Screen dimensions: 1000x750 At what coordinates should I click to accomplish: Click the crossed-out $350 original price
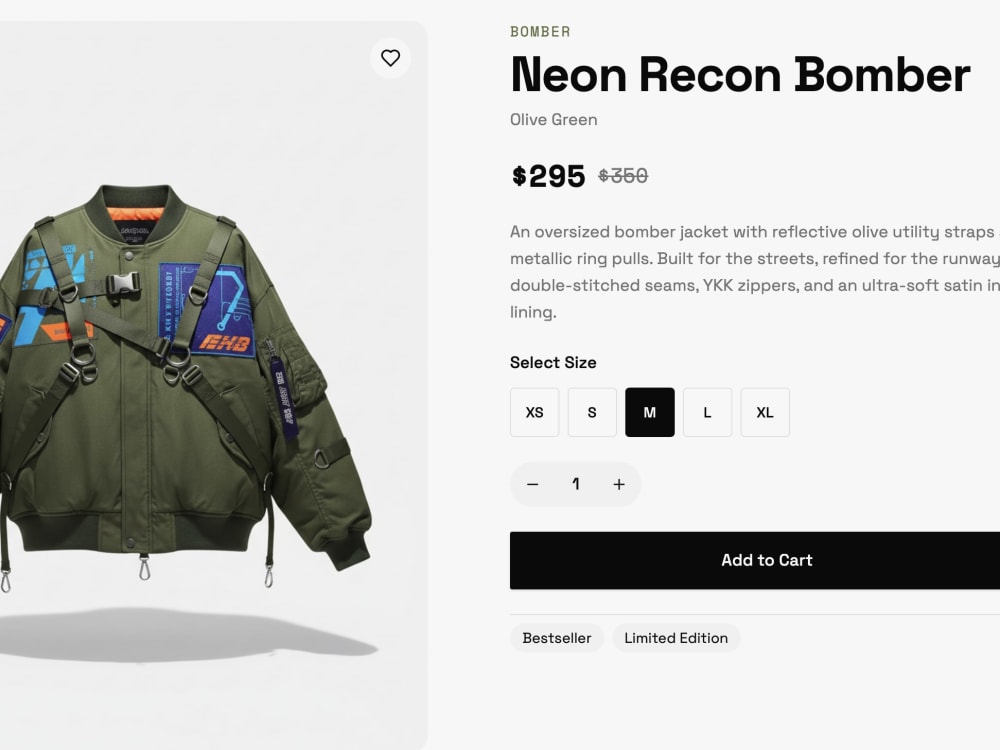pos(623,176)
